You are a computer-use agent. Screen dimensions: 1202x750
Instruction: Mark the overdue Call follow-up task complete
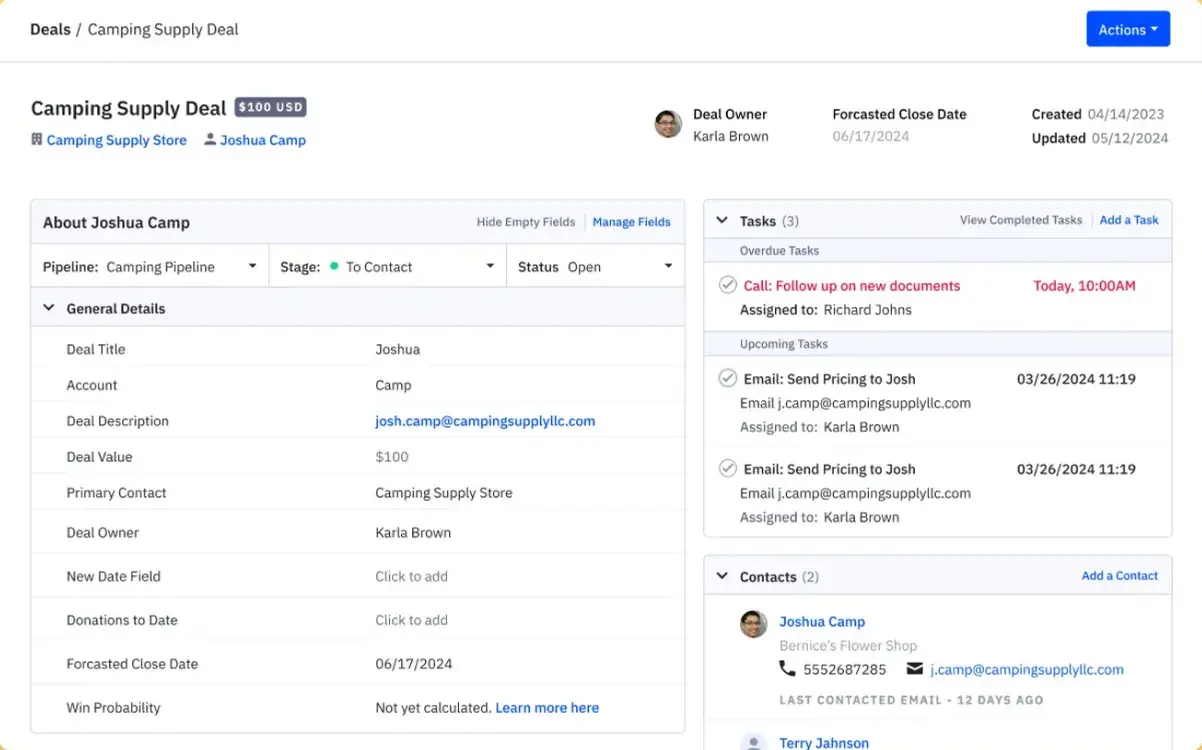(727, 285)
